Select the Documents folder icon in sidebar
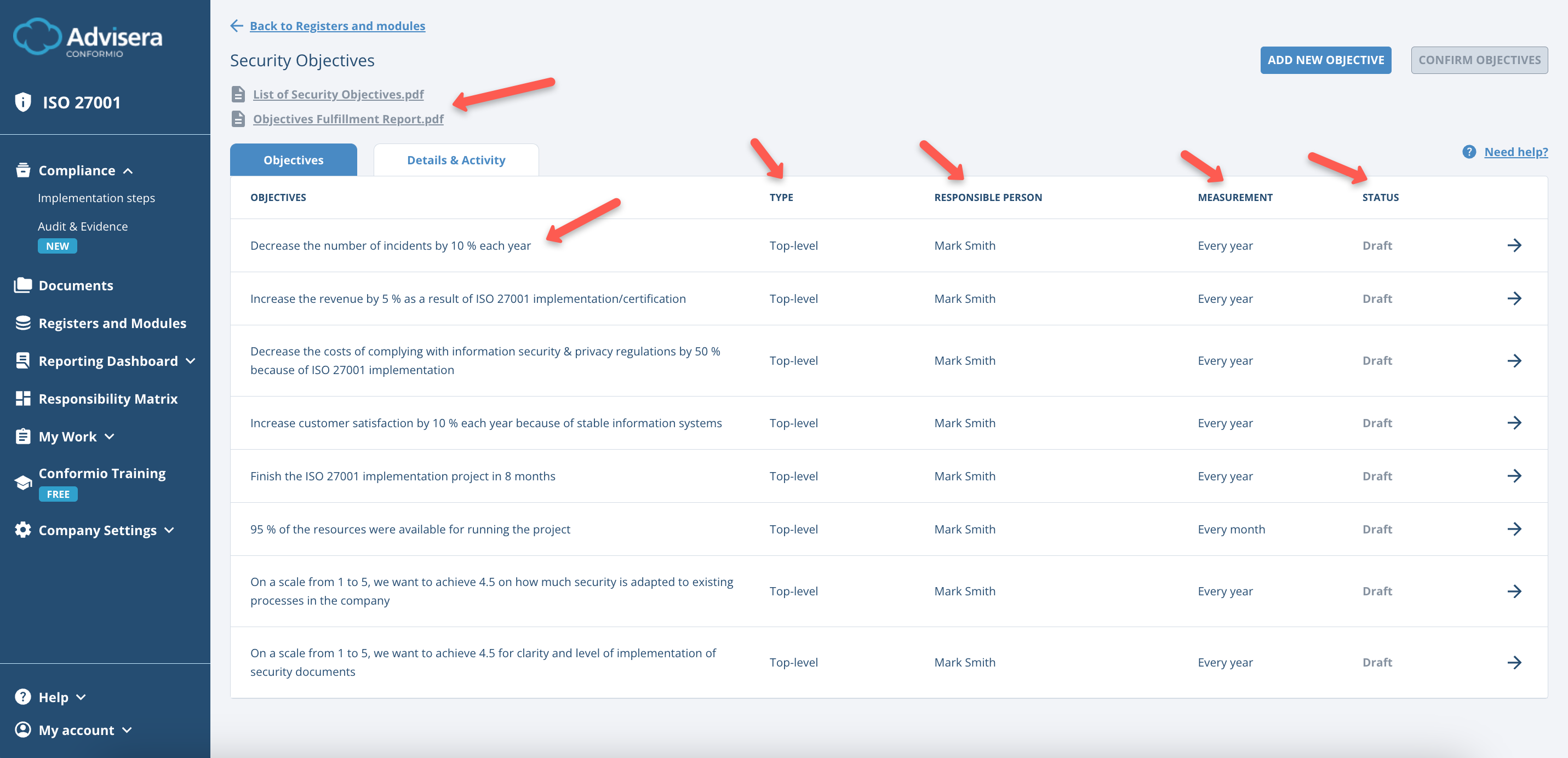This screenshot has width=1568, height=758. click(22, 285)
